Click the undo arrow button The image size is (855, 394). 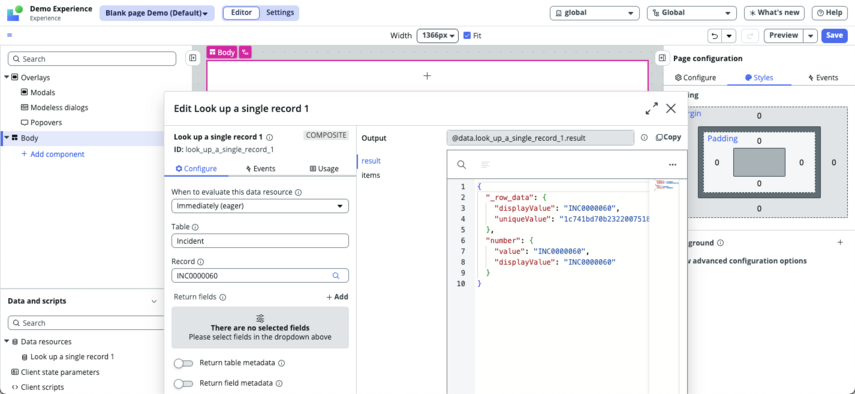tap(715, 36)
